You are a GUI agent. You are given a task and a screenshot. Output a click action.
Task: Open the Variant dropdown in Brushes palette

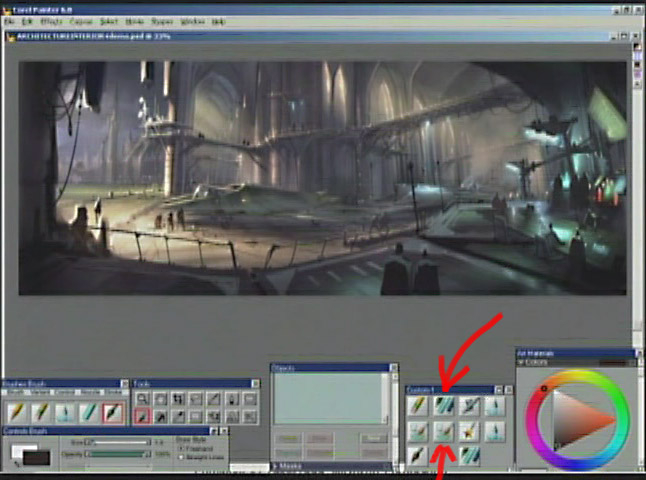pyautogui.click(x=40, y=392)
